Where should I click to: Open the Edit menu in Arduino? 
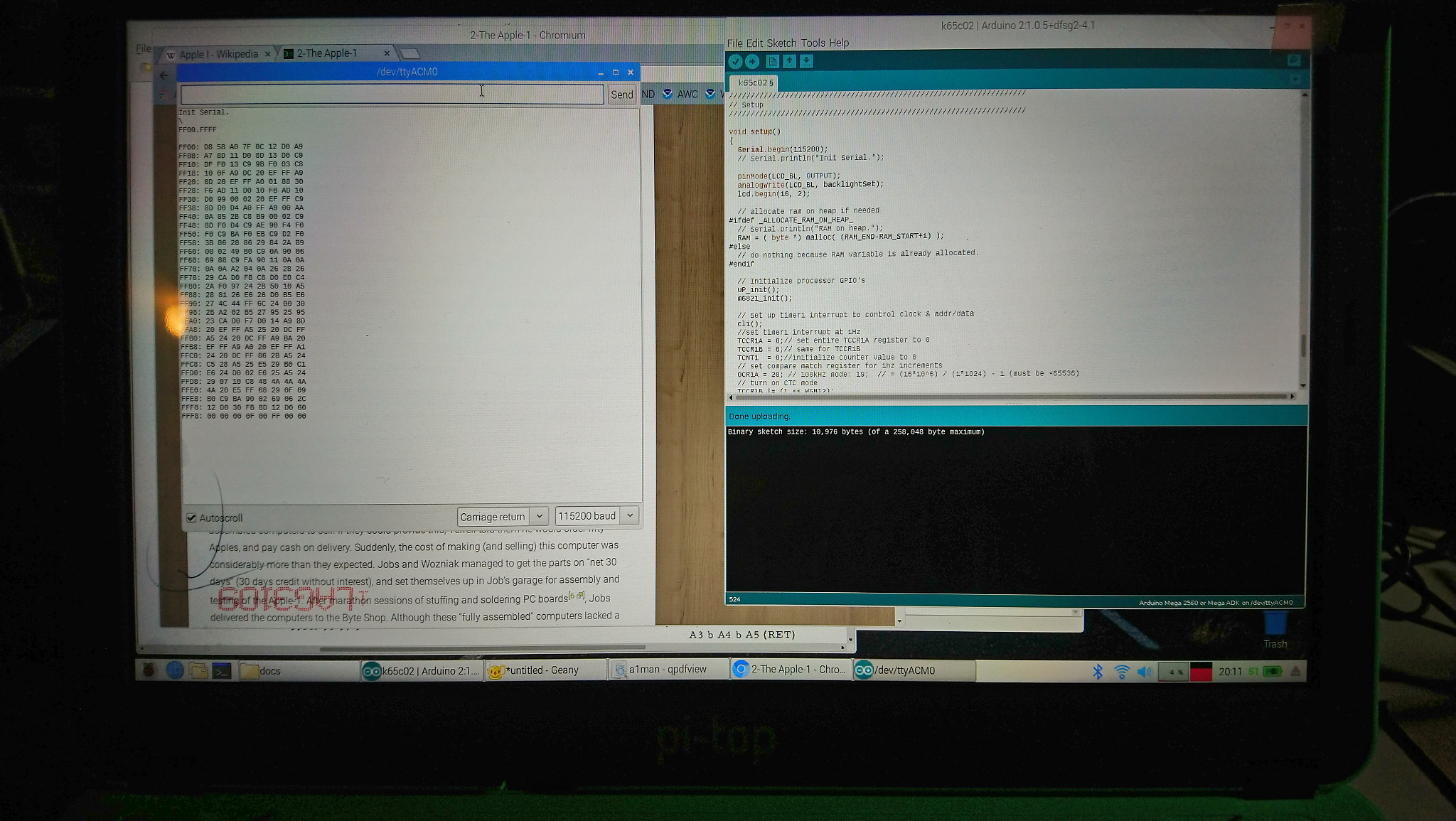[754, 43]
